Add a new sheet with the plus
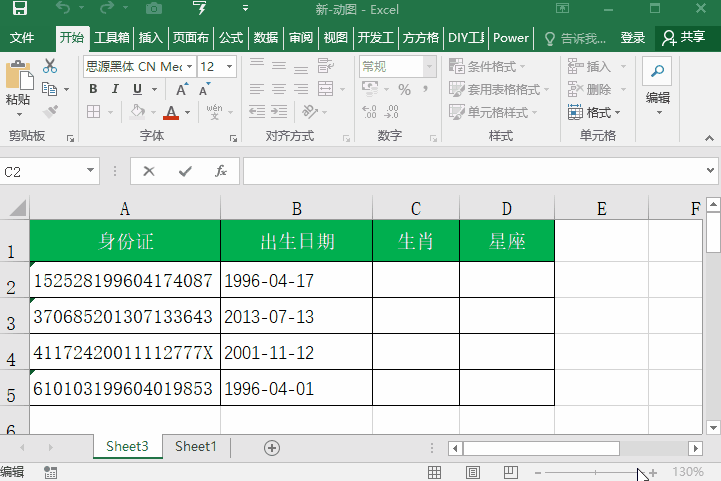 pos(272,448)
